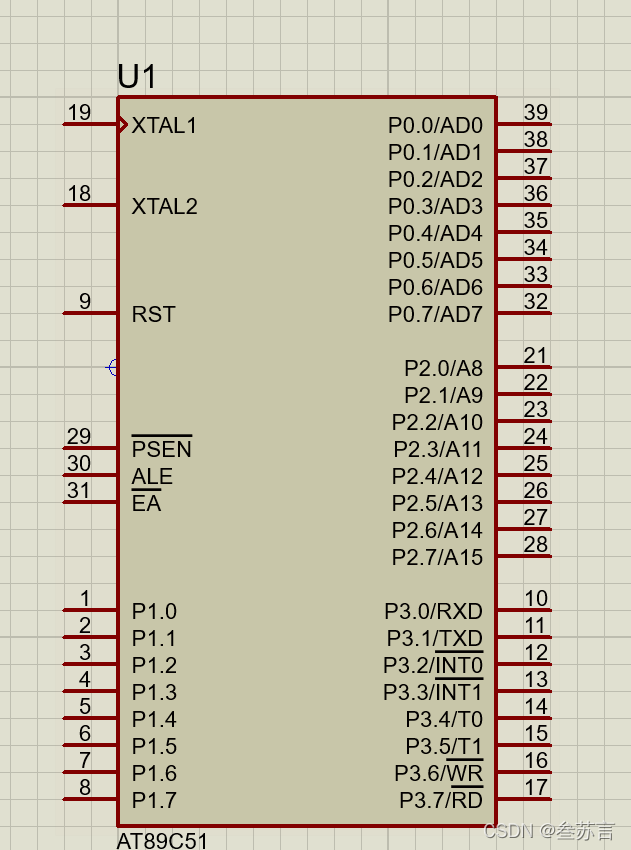The height and width of the screenshot is (850, 631).
Task: Click the P3.5/T1 pin label
Action: click(x=444, y=746)
